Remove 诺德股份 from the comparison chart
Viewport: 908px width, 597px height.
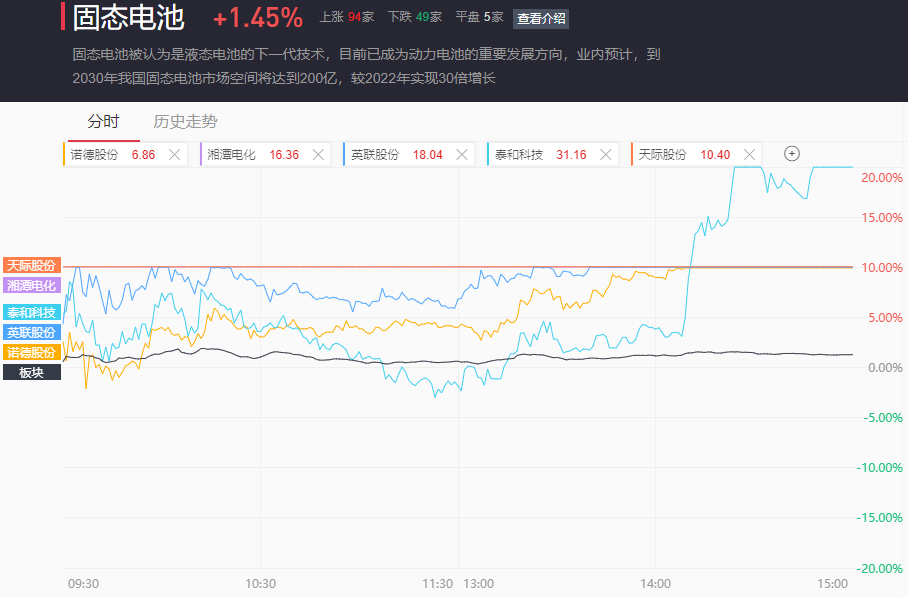point(174,155)
